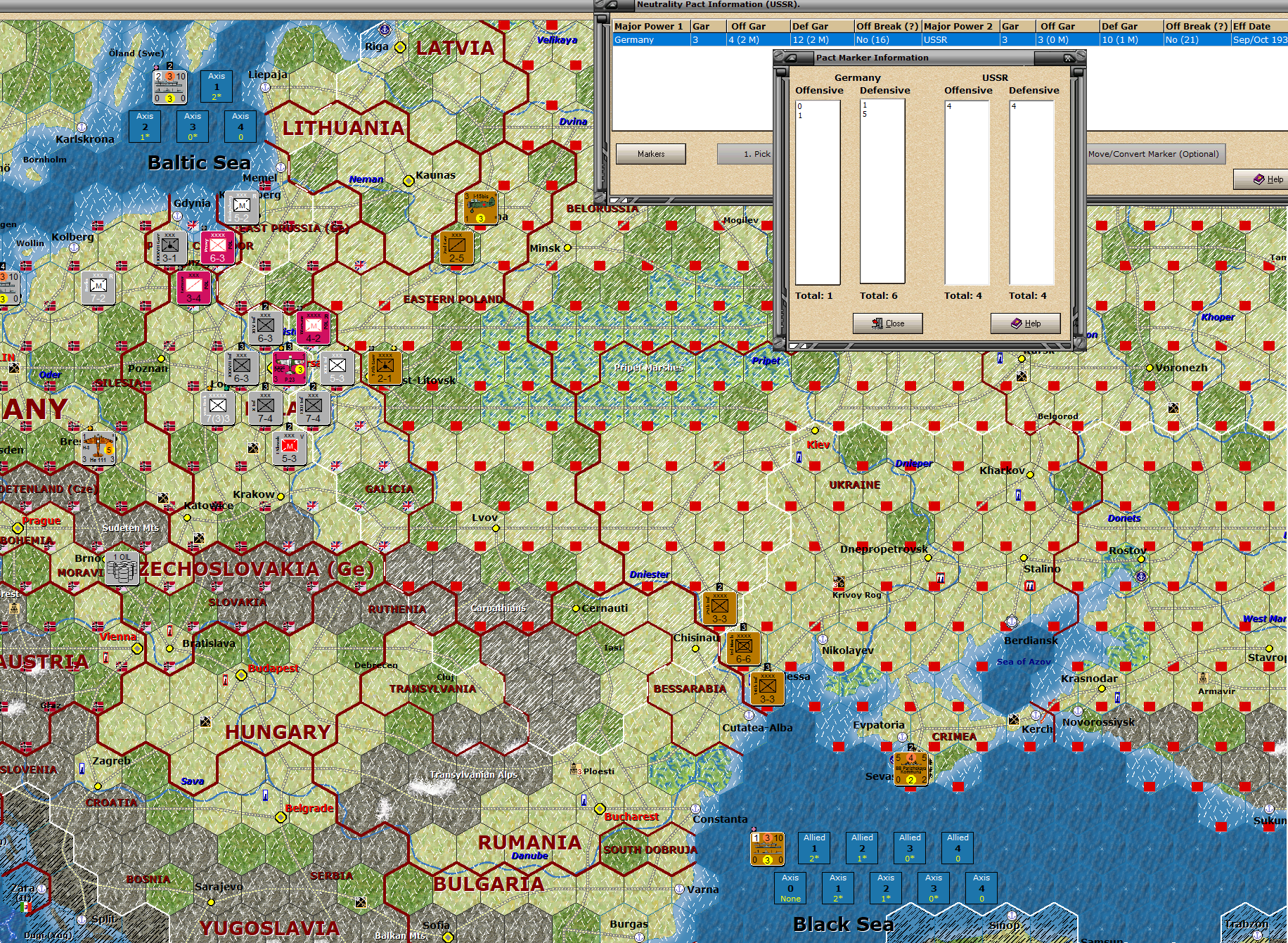Select the red Slovak 5-3 motorized unit
1288x943 pixels.
(289, 448)
